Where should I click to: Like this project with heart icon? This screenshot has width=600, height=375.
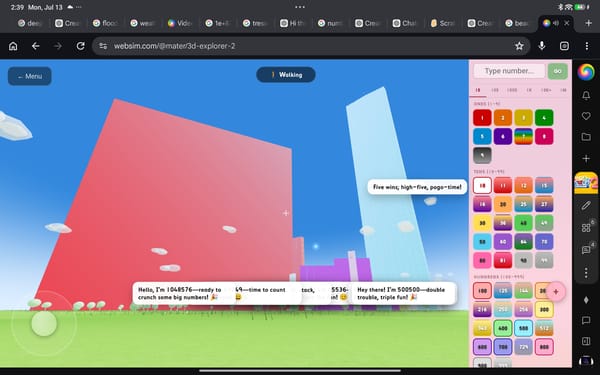pyautogui.click(x=586, y=116)
